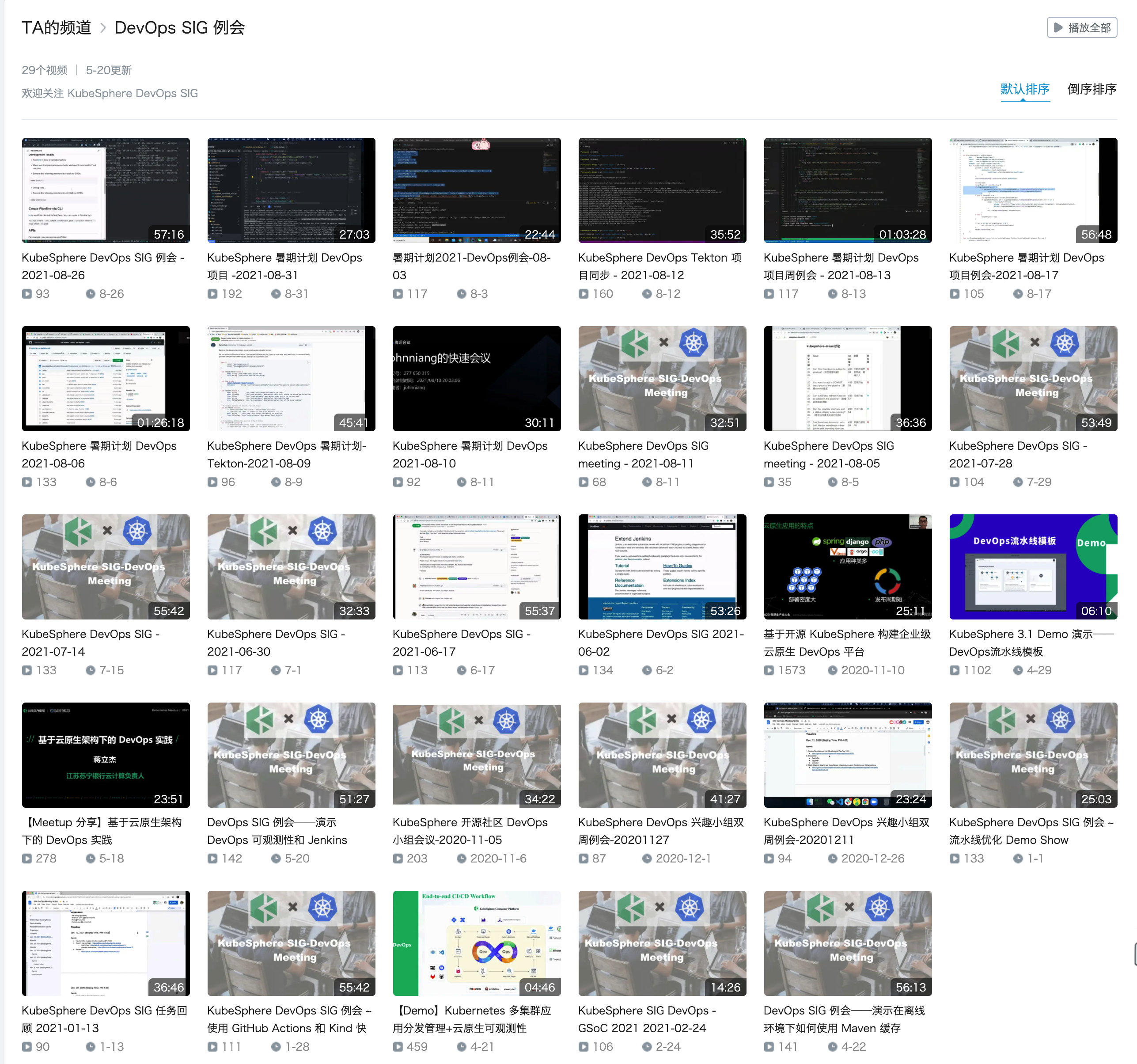Click the 播放全部 play-all button
Image resolution: width=1137 pixels, height=1064 pixels.
[x=1081, y=27]
